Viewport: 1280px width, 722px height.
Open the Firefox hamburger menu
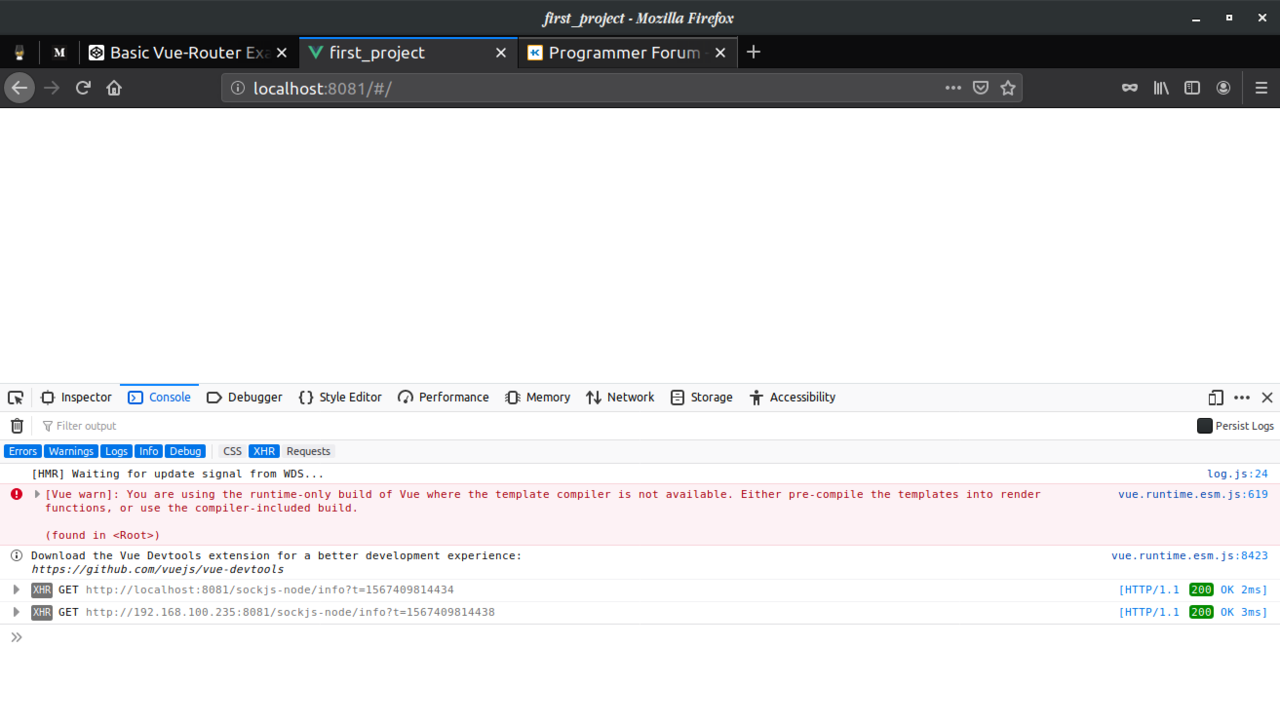[x=1261, y=88]
